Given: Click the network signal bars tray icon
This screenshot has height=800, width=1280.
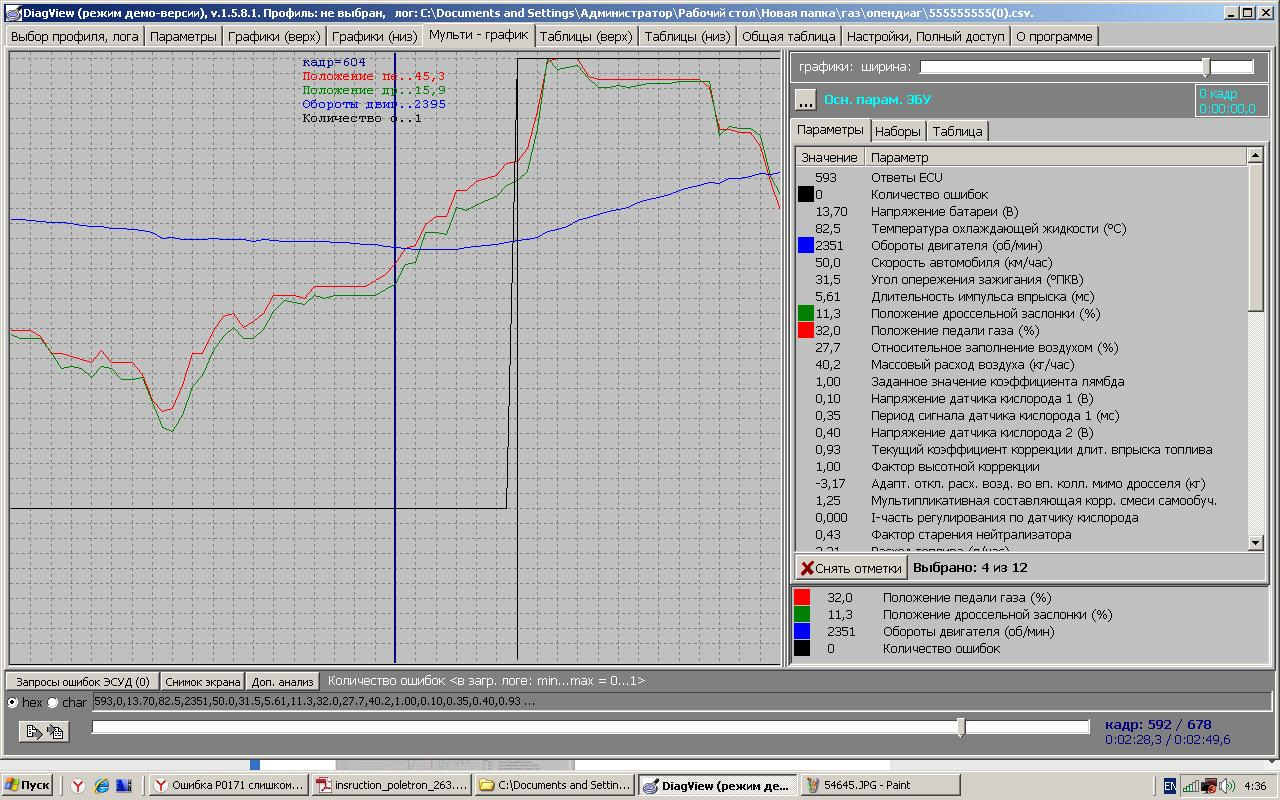Looking at the screenshot, I should click(x=1190, y=786).
